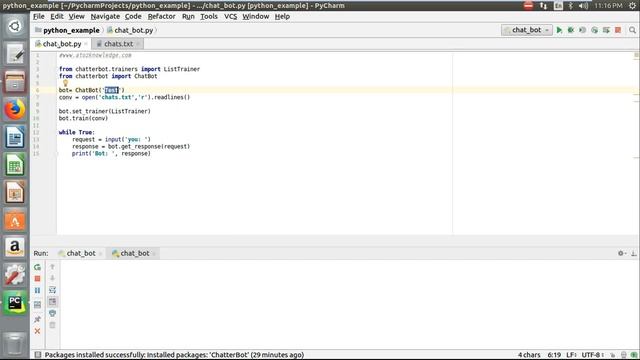Image resolution: width=640 pixels, height=360 pixels.
Task: Open the Amazon launcher icon
Action: (15, 247)
